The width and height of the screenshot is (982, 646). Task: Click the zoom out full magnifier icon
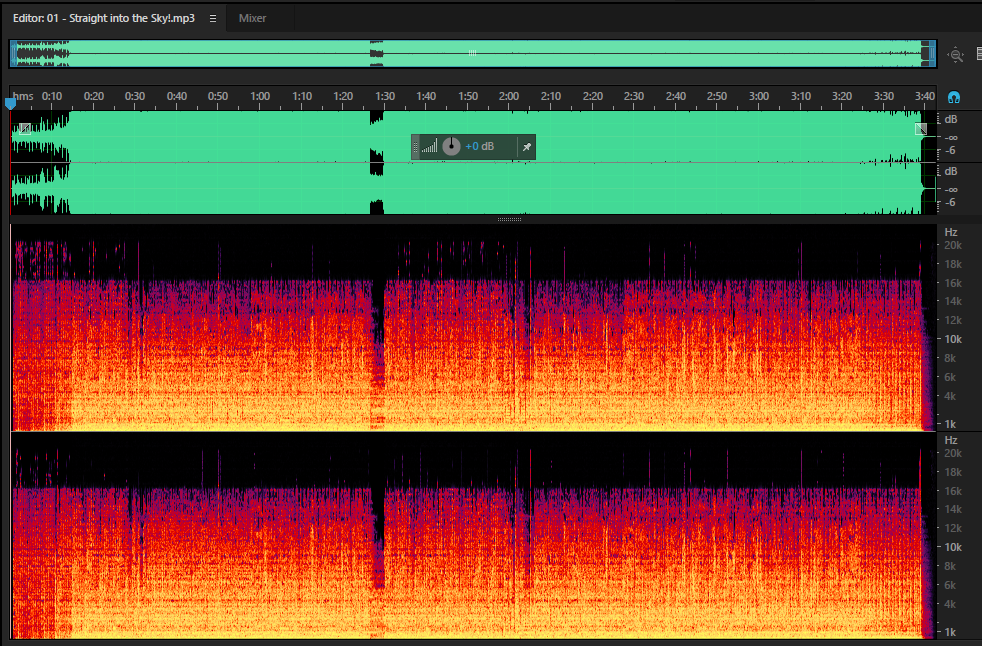coord(956,55)
